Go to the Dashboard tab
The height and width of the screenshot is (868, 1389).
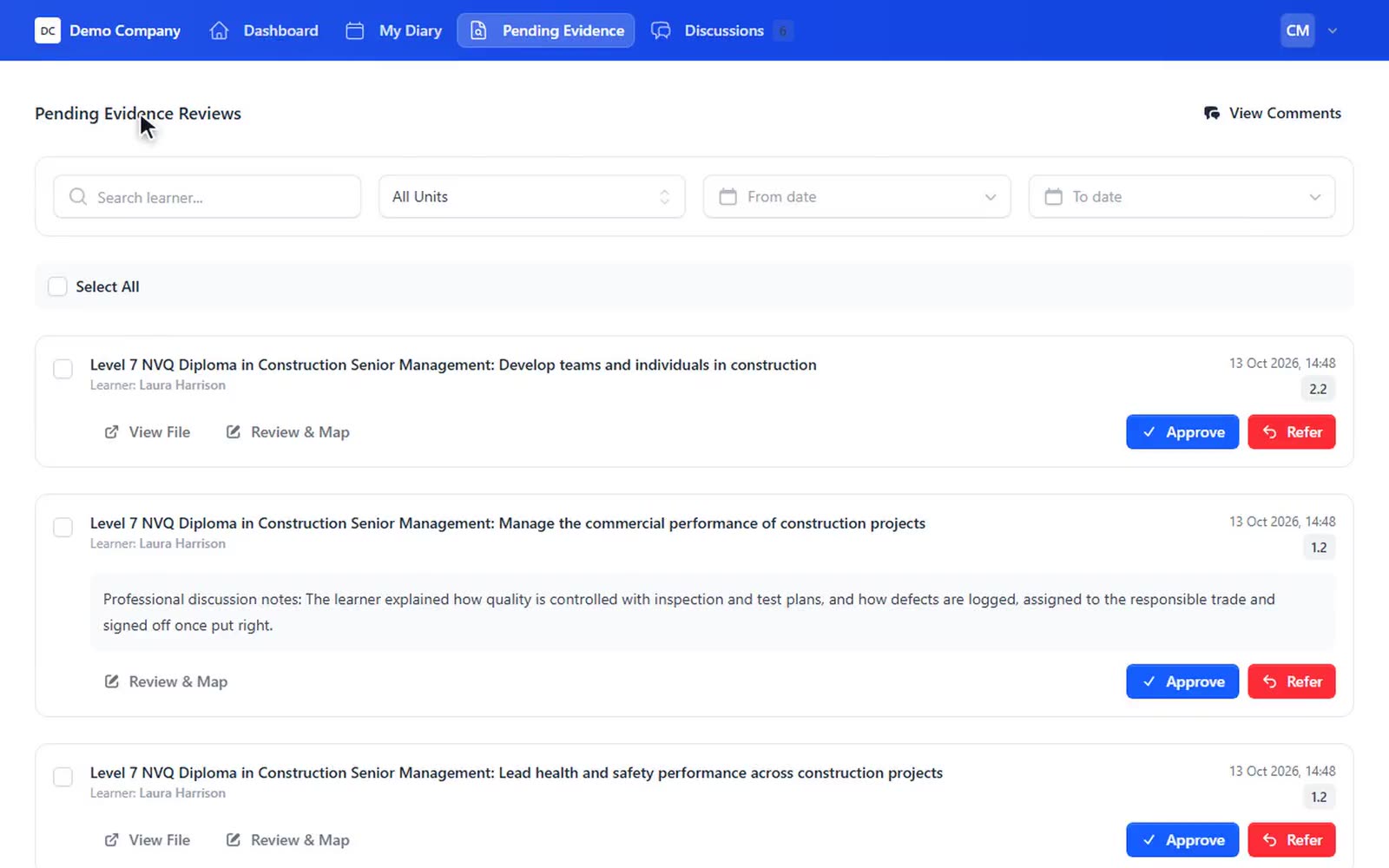coord(264,30)
